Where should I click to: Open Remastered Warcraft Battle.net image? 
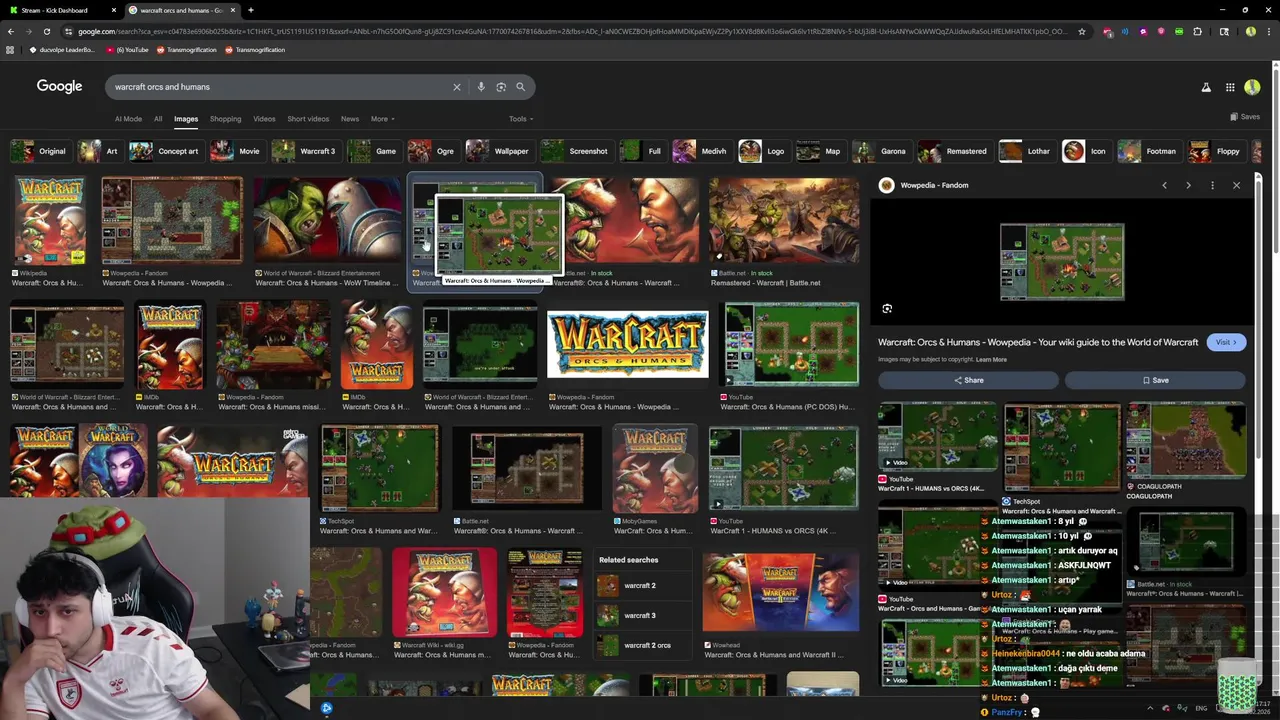(x=784, y=221)
